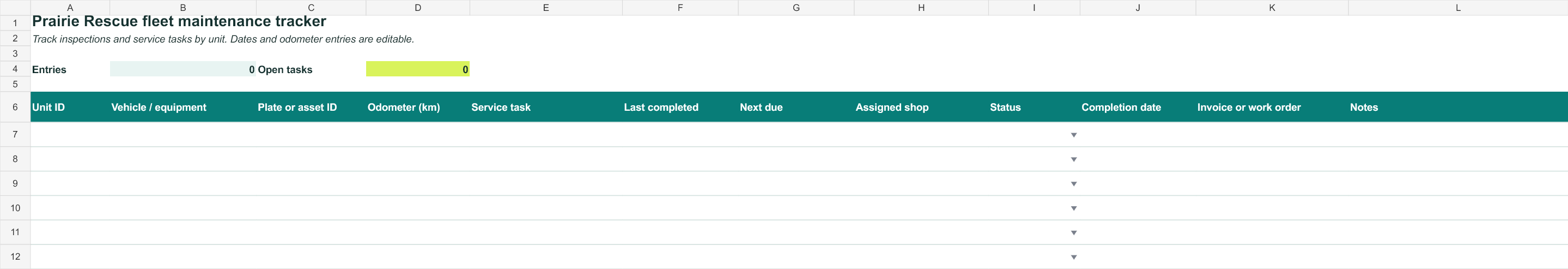This screenshot has width=1568, height=269.
Task: Select row 11 header
Action: click(x=15, y=232)
